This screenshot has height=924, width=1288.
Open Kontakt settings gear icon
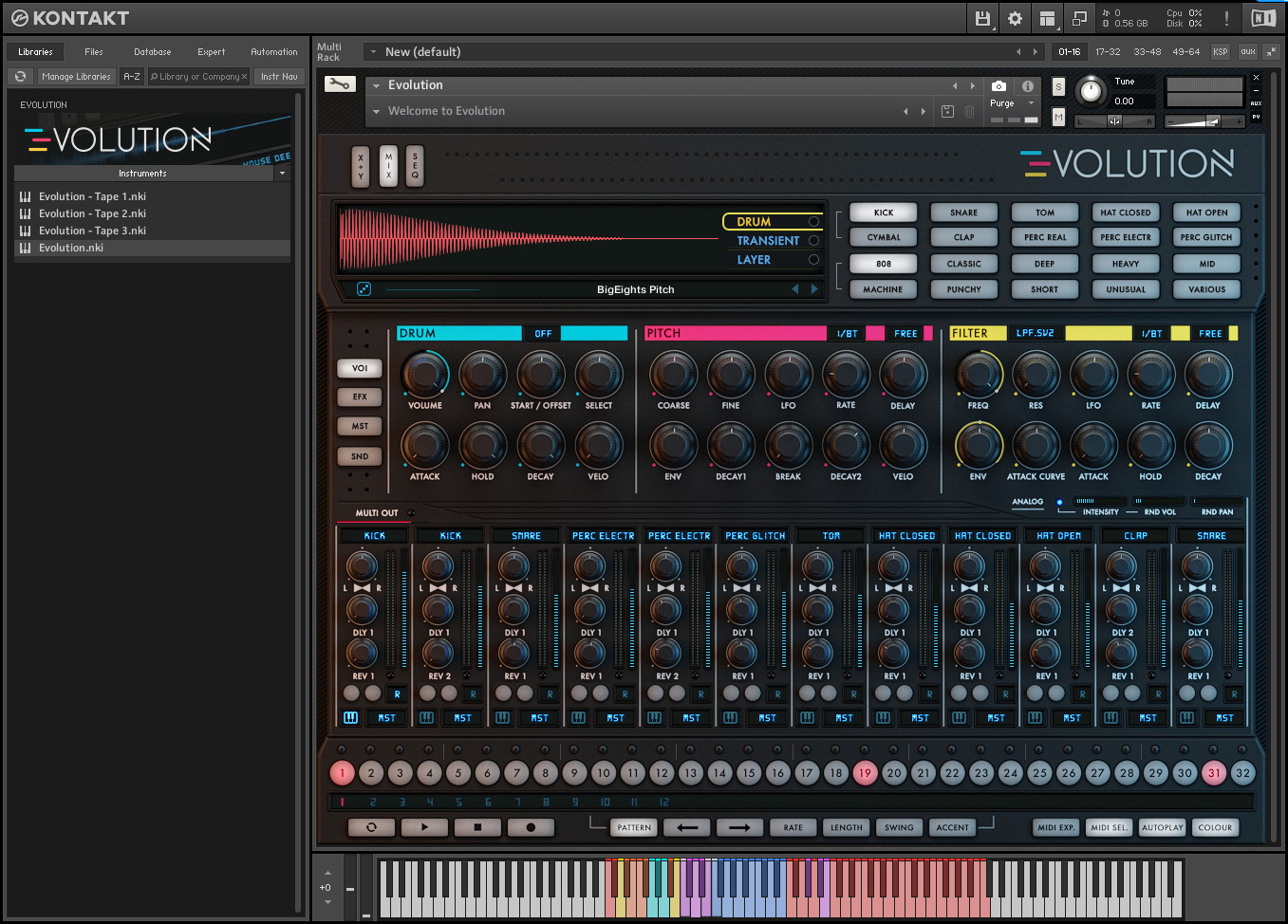pos(1015,18)
